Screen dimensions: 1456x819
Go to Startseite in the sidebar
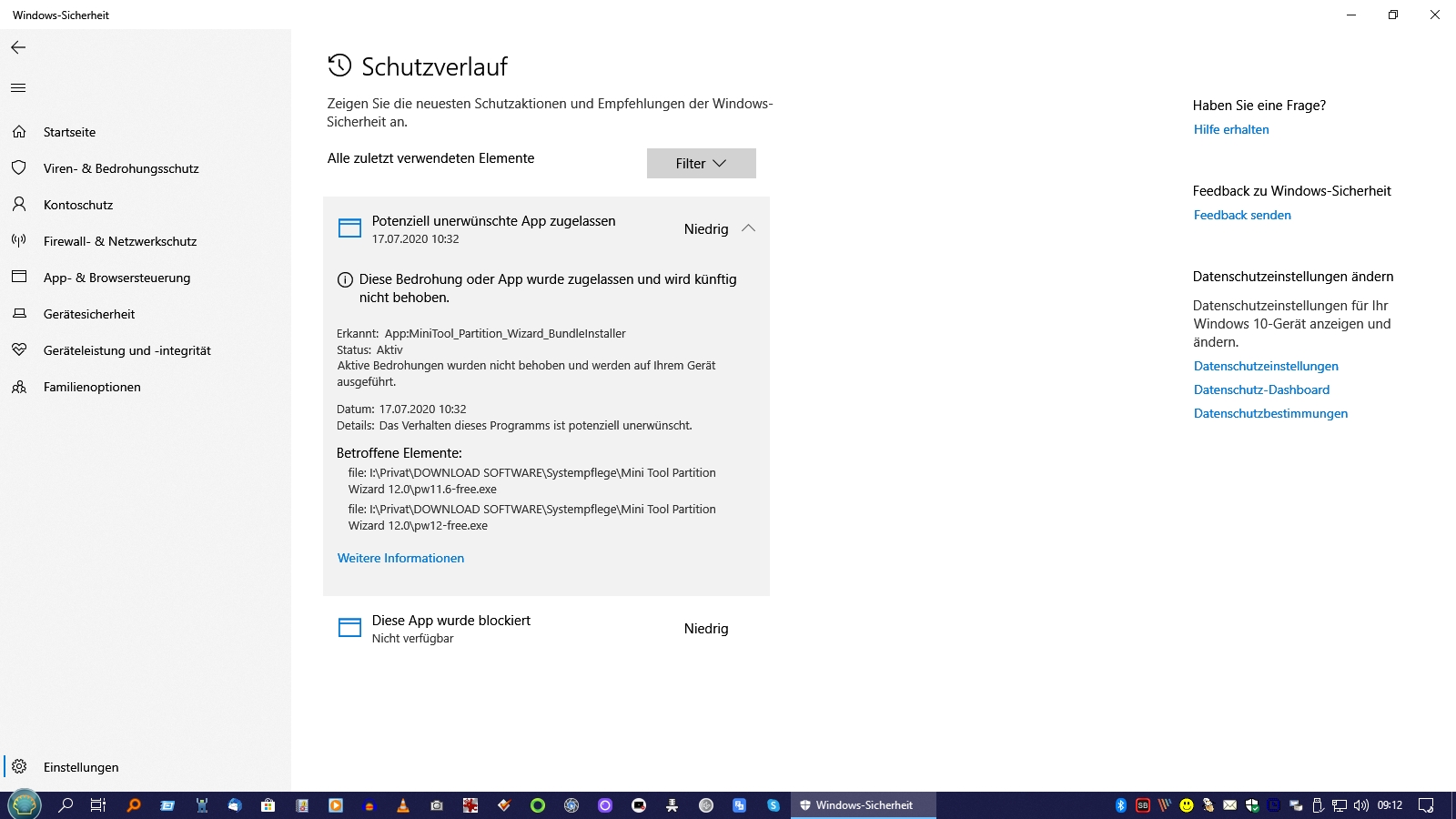pyautogui.click(x=69, y=132)
